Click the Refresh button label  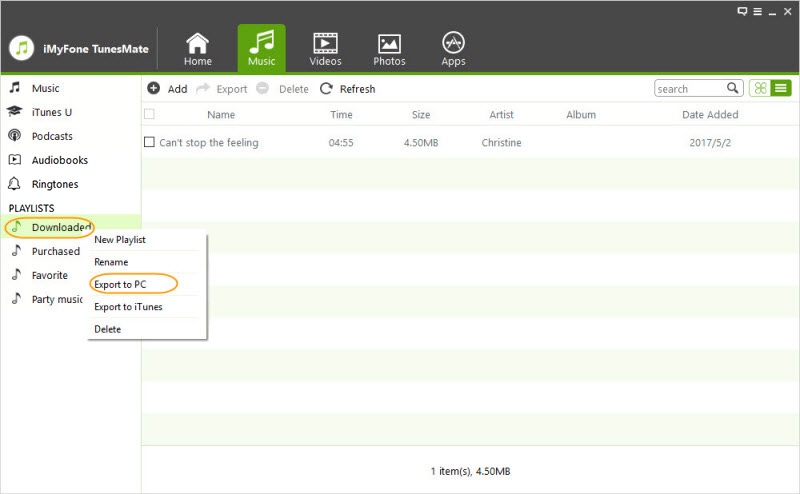(357, 89)
